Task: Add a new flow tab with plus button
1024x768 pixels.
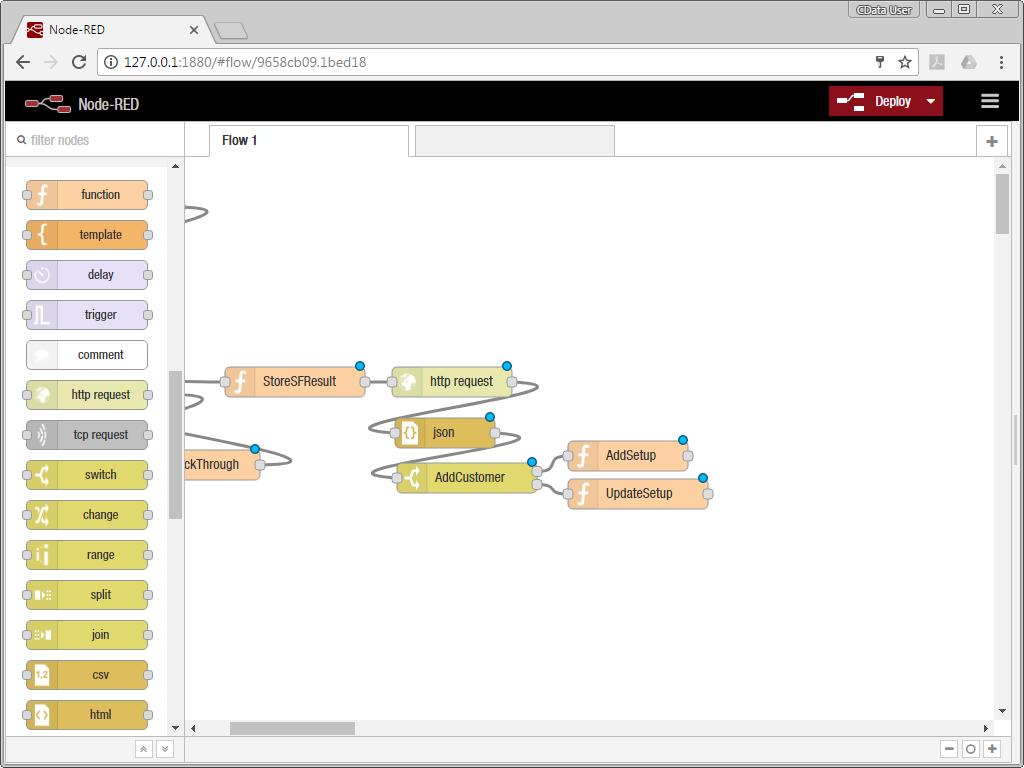Action: [991, 141]
